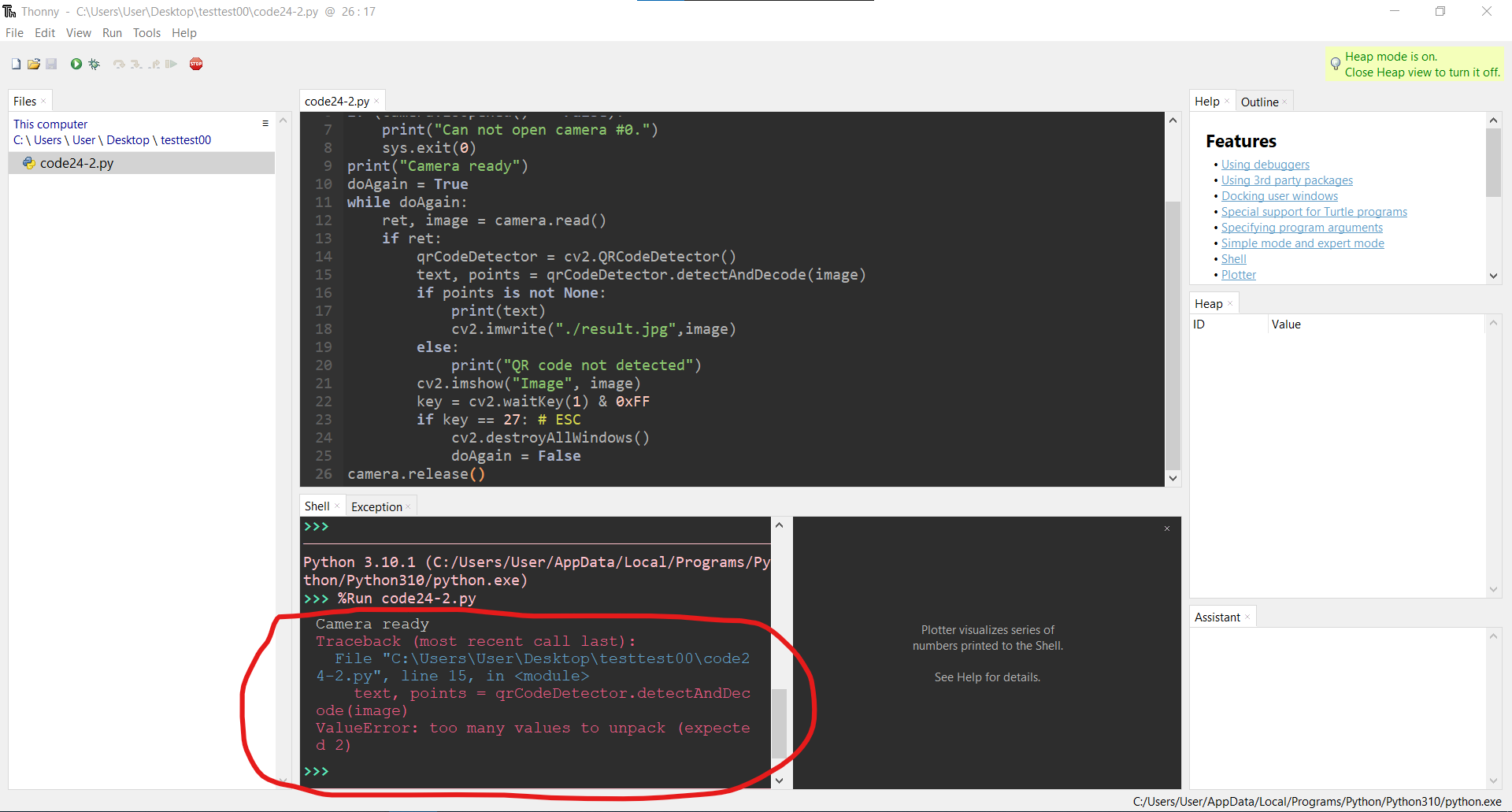
Task: Open the 'Shell' help link
Action: coord(1233,259)
